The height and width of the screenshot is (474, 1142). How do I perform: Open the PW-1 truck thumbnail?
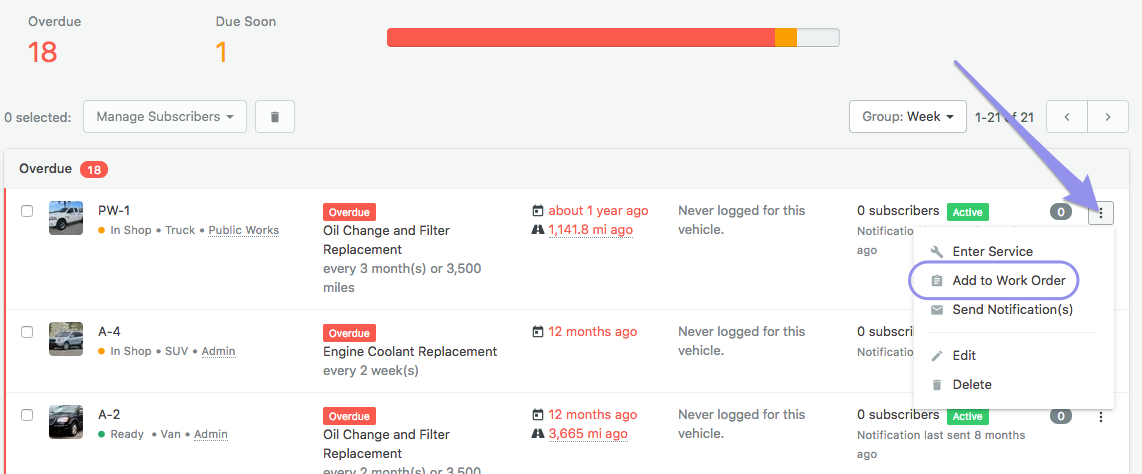tap(66, 218)
